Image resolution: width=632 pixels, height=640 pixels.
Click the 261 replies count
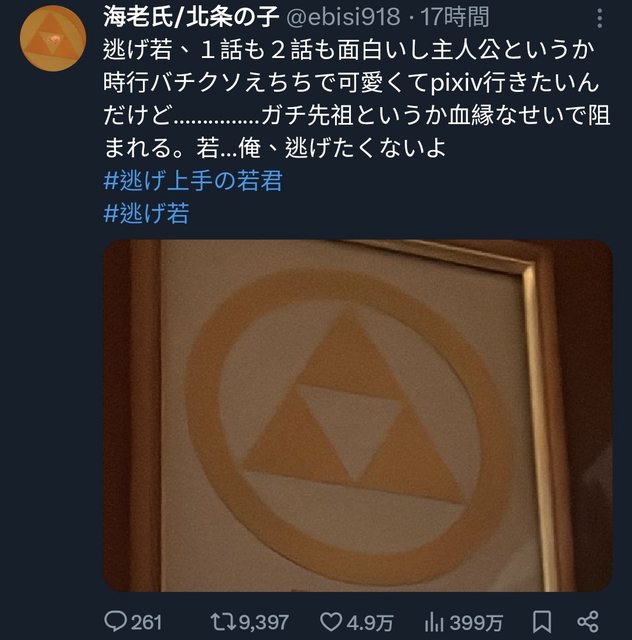146,622
